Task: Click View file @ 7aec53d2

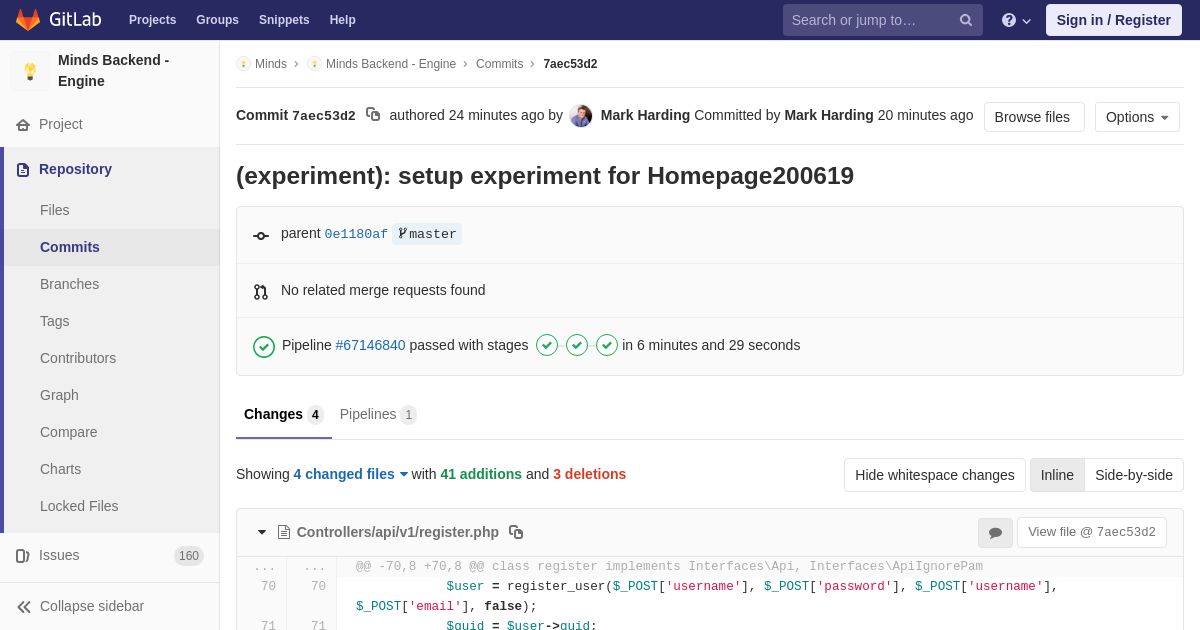Action: (x=1092, y=532)
